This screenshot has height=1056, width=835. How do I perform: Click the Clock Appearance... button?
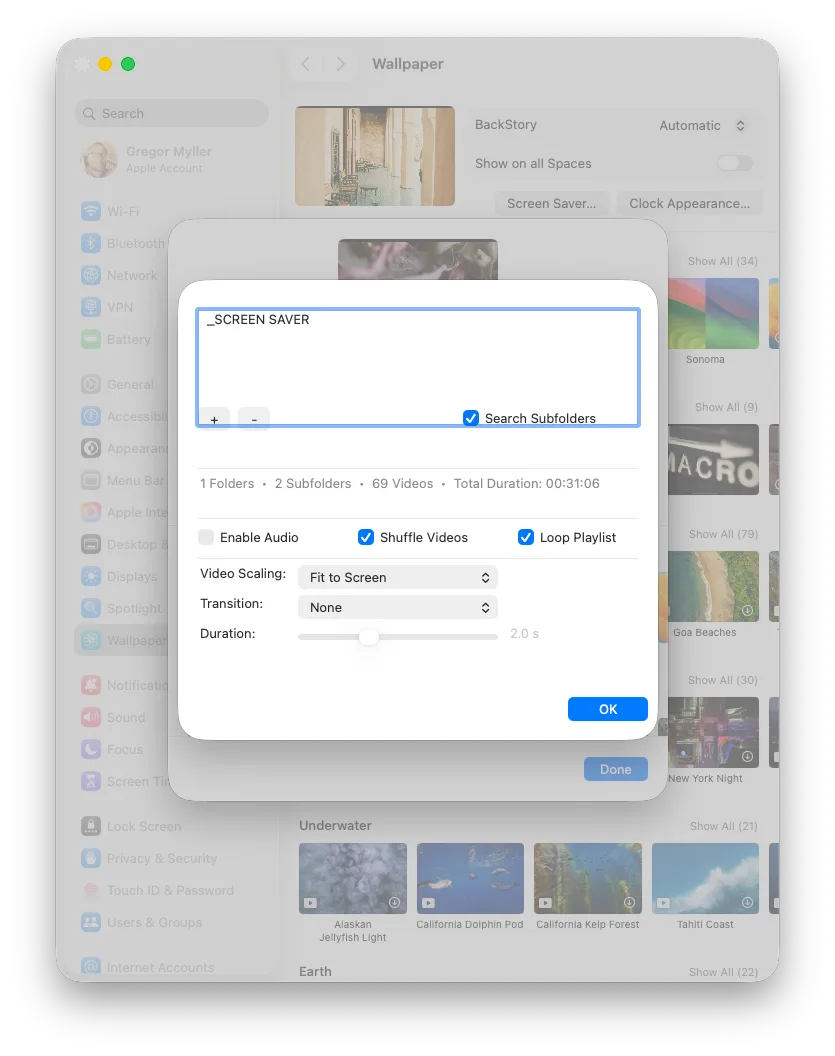pos(690,203)
